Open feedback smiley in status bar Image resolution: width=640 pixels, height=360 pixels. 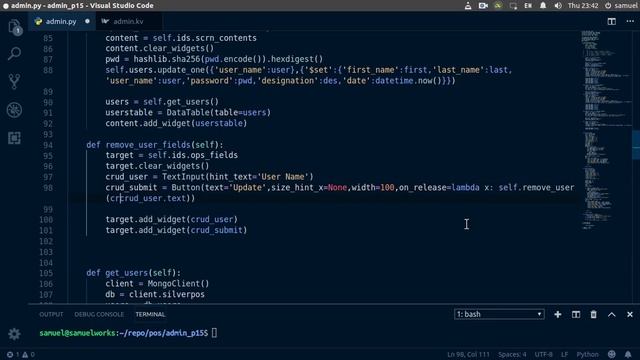(x=611, y=354)
